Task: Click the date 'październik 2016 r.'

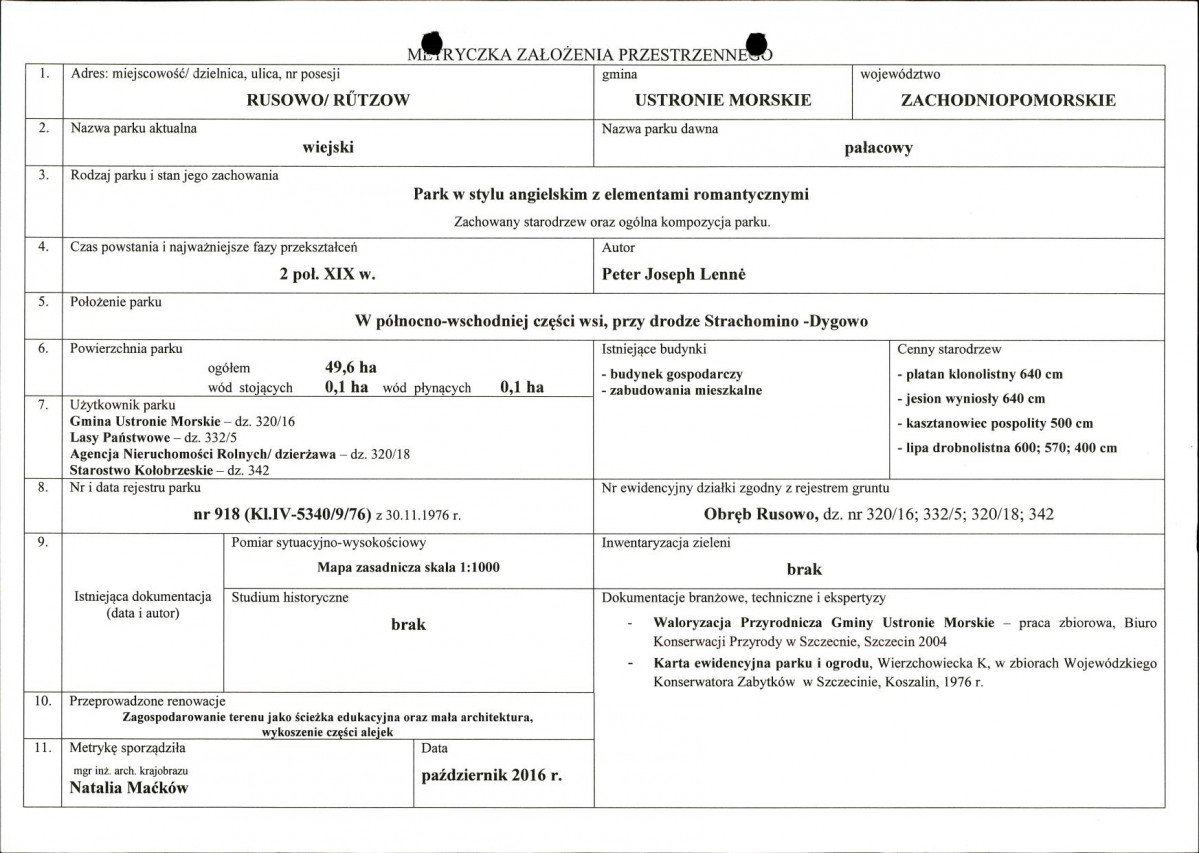Action: coord(490,775)
